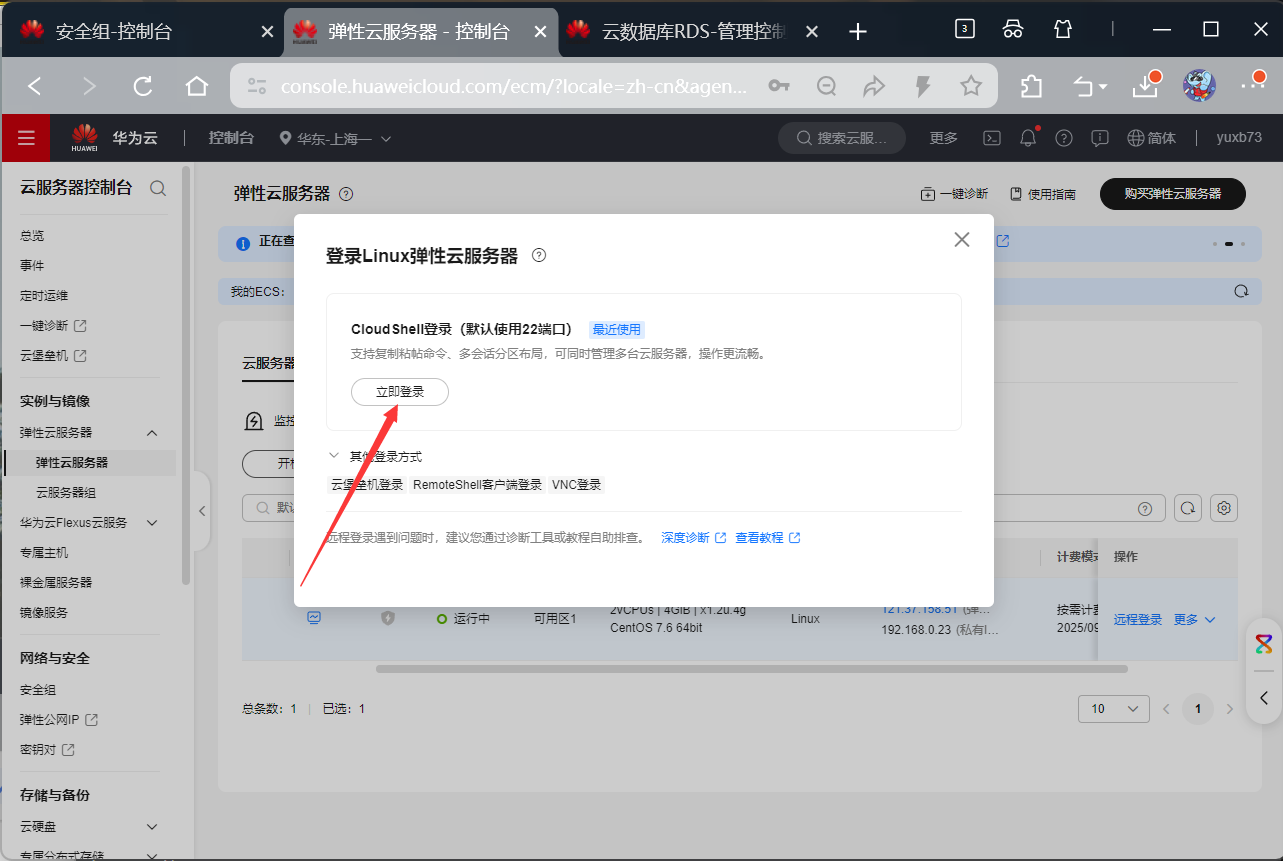The width and height of the screenshot is (1283, 861).
Task: Open browser downloads icon
Action: (1146, 86)
